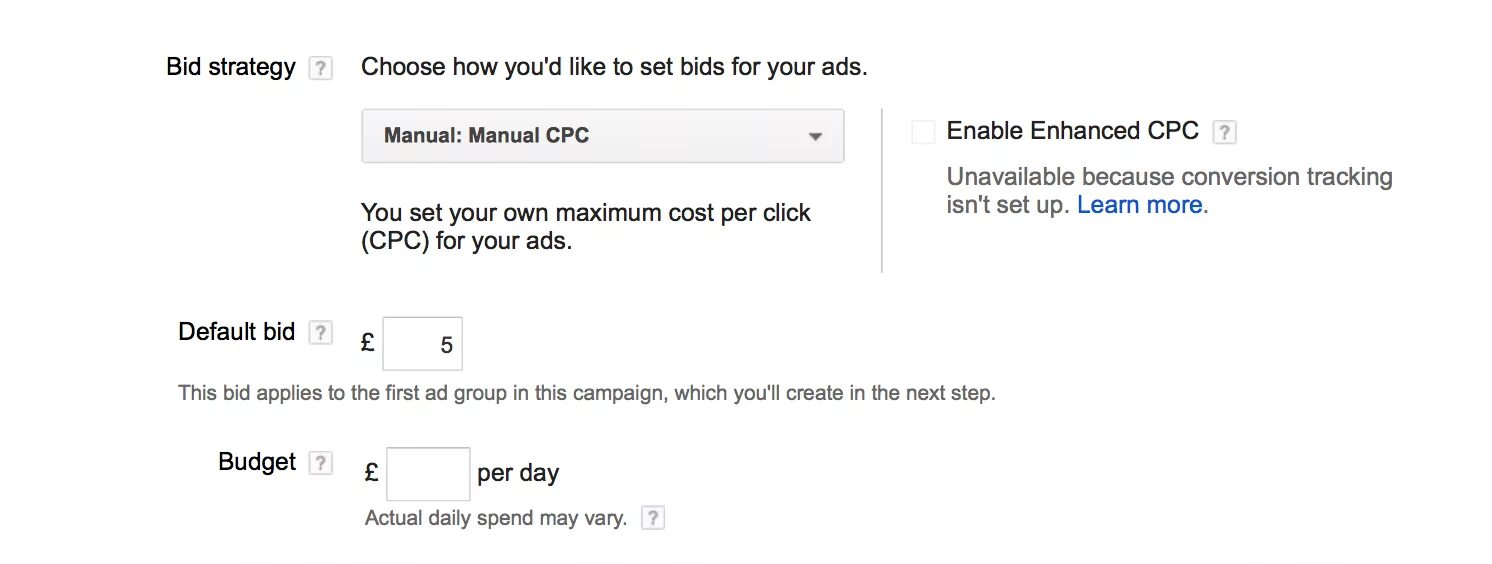
Task: Click the Default bid help icon
Action: pyautogui.click(x=320, y=333)
